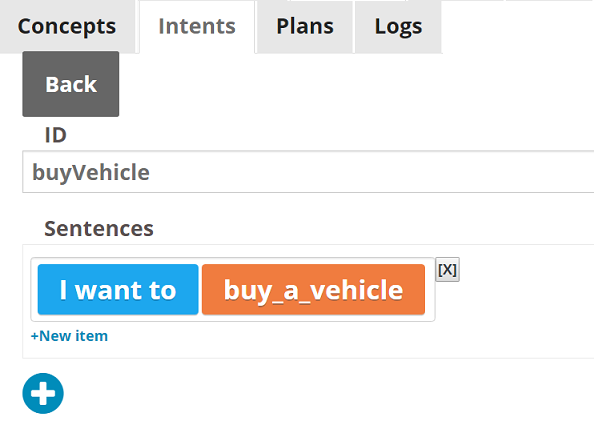
Task: Click the empty part of the ID input
Action: [x=371, y=172]
